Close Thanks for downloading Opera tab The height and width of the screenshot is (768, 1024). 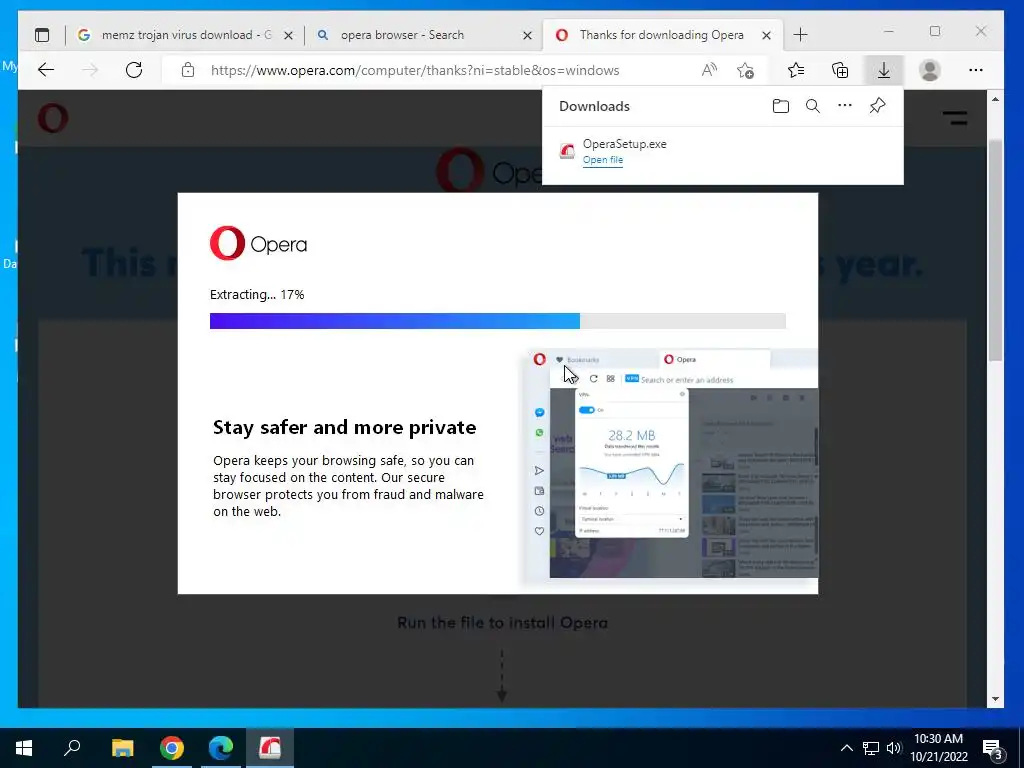(x=767, y=35)
